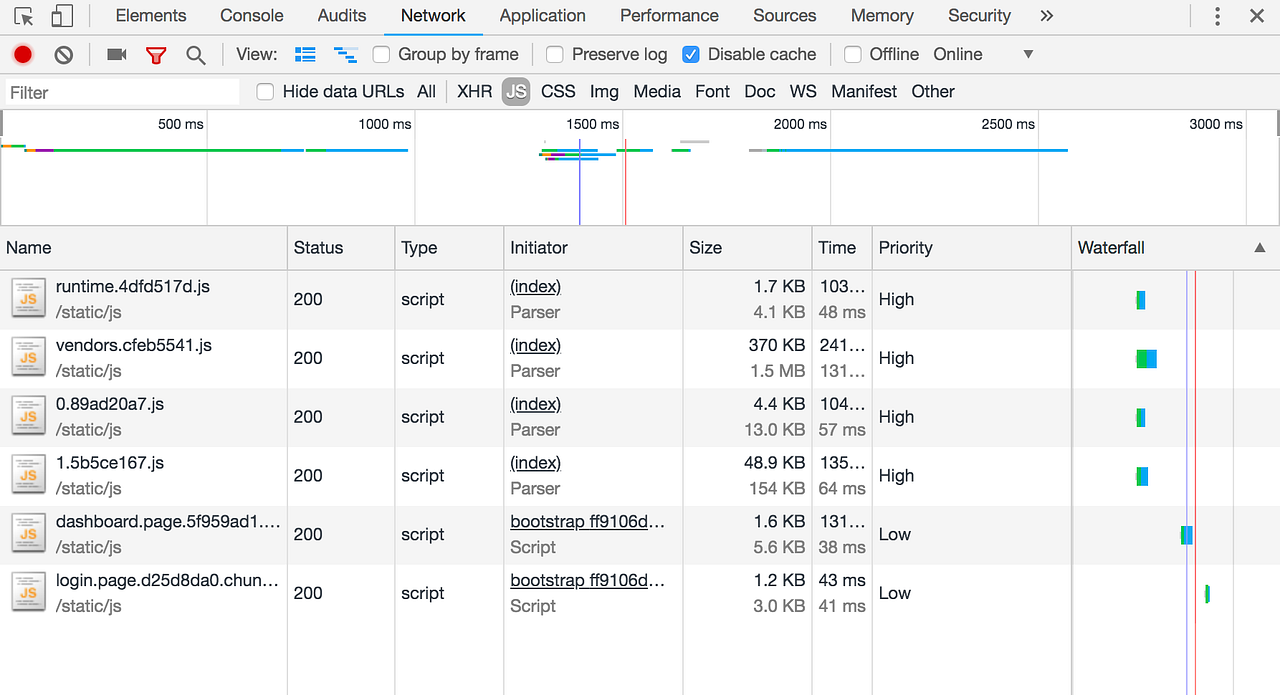Check the Offline checkbox

(x=853, y=54)
